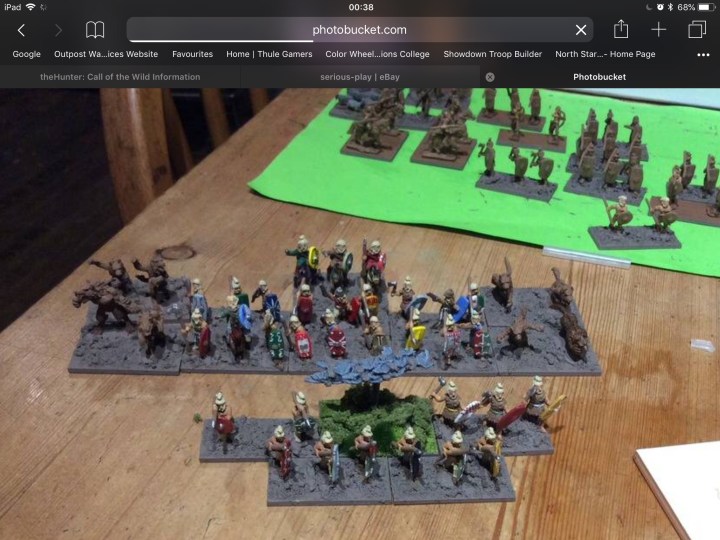The width and height of the screenshot is (720, 540).
Task: Switch to the serious-play eBay tab
Action: (x=361, y=77)
